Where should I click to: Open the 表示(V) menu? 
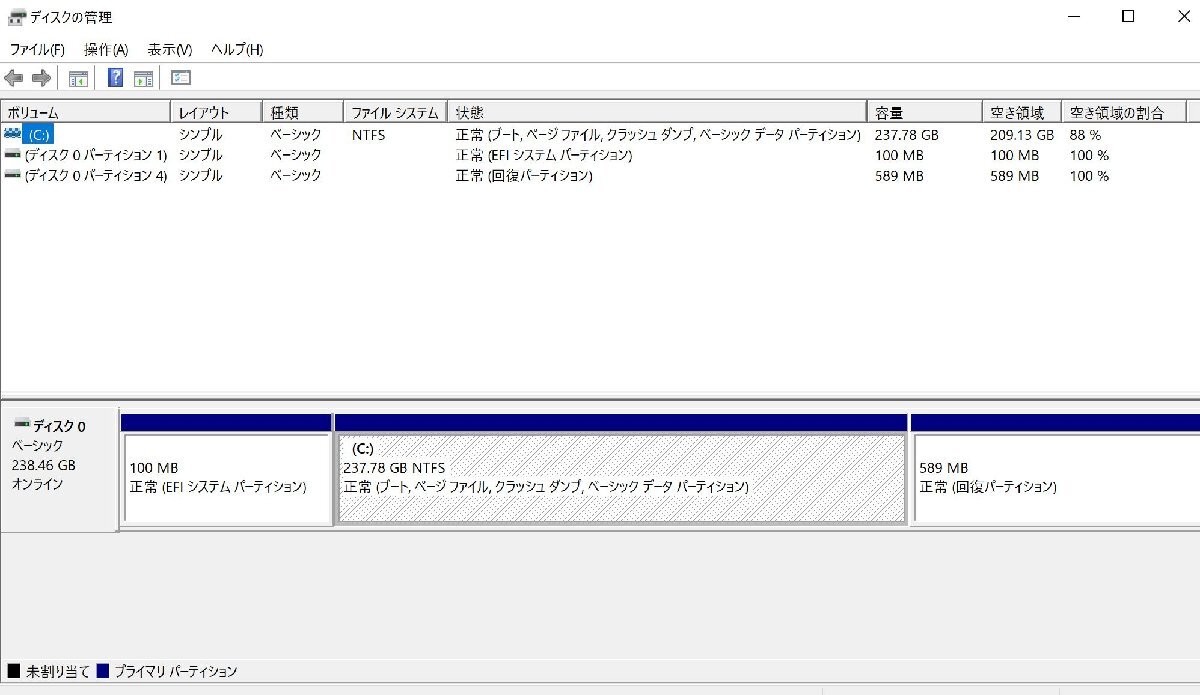(169, 49)
